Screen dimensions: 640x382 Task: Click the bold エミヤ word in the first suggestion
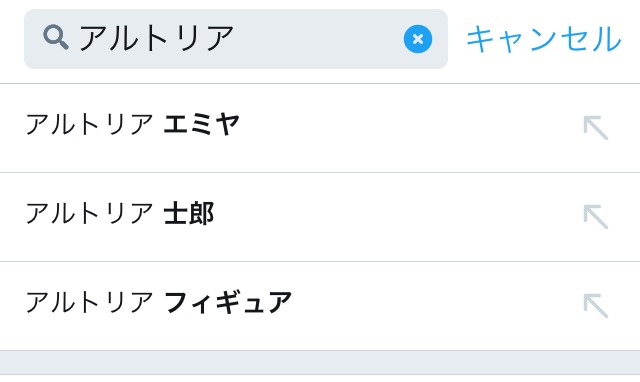[x=201, y=124]
